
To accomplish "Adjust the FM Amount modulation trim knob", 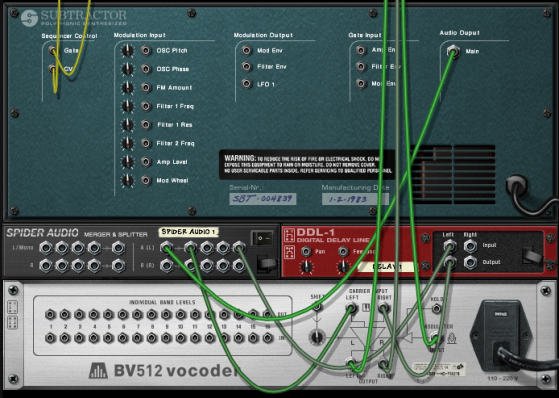I will point(127,88).
